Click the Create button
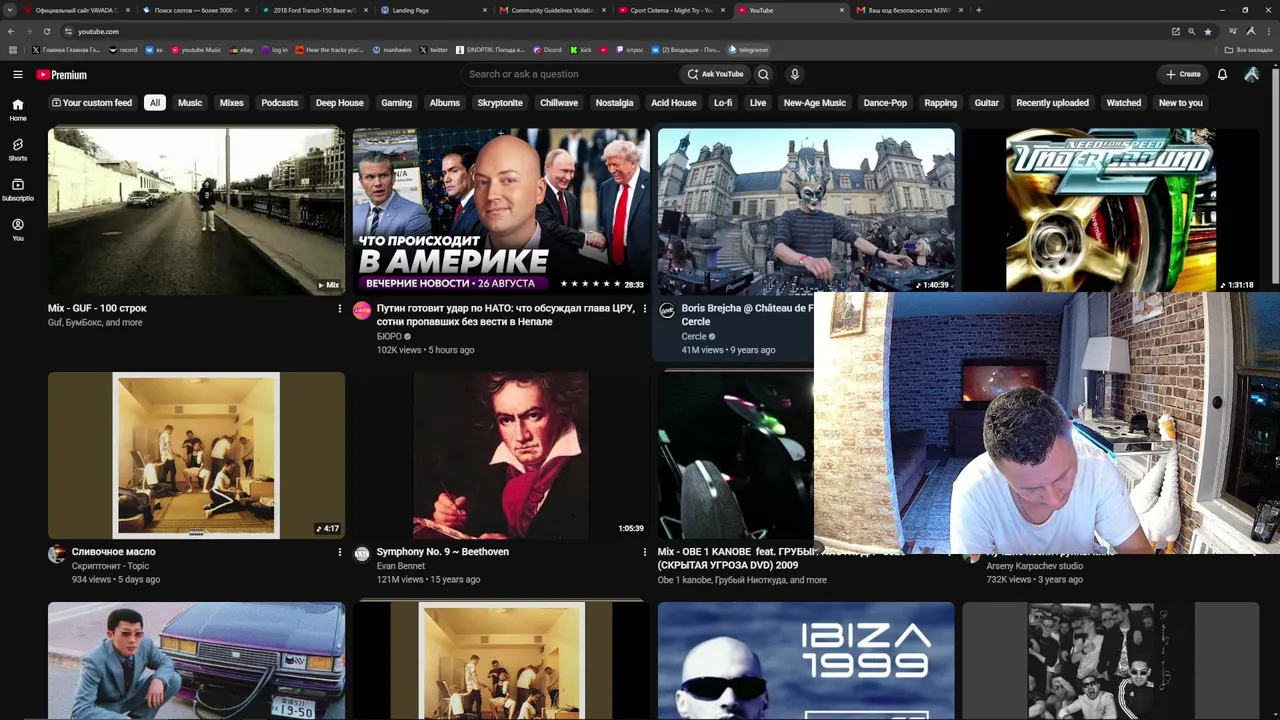Image resolution: width=1280 pixels, height=720 pixels. (x=1182, y=74)
